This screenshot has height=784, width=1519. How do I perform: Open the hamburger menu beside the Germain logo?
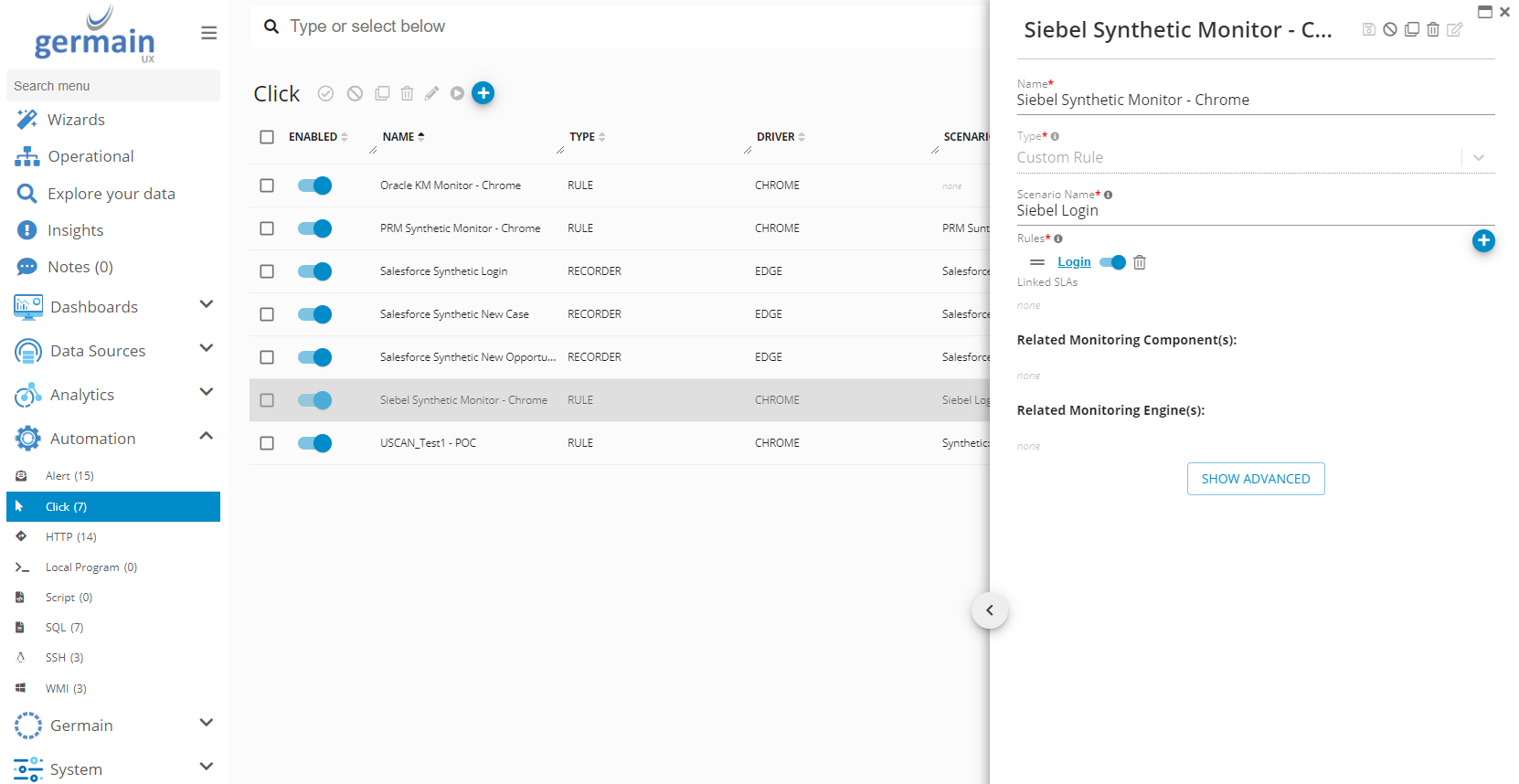(208, 33)
